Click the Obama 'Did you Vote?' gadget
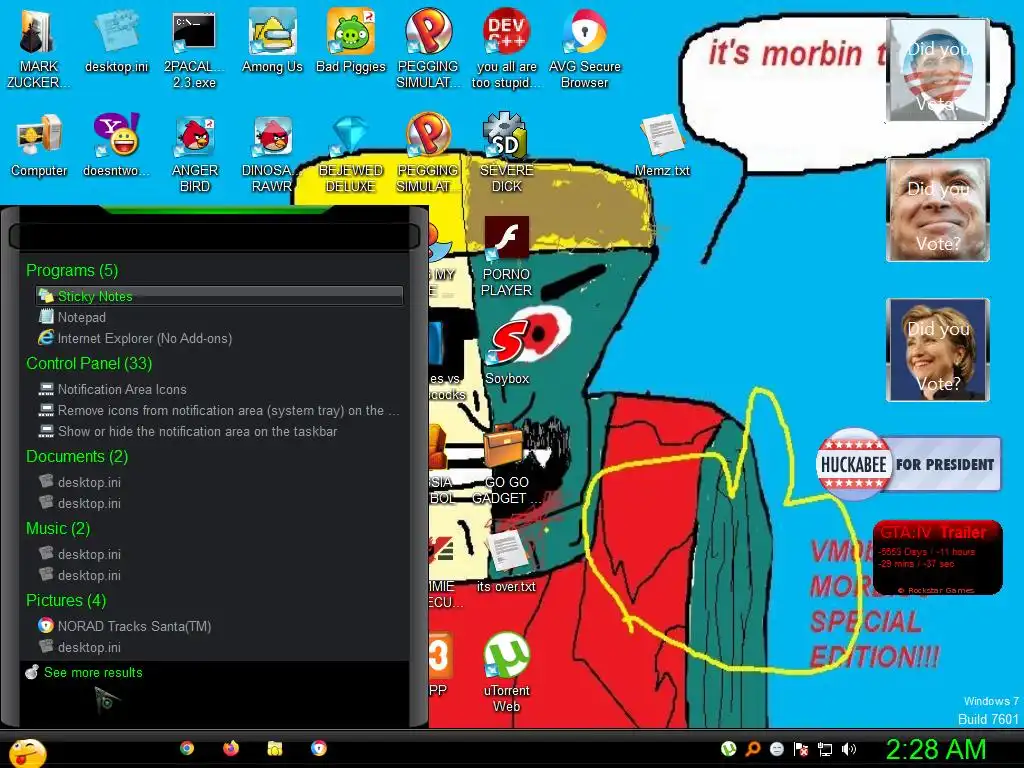Screen dimensions: 1024x768 [x=938, y=71]
